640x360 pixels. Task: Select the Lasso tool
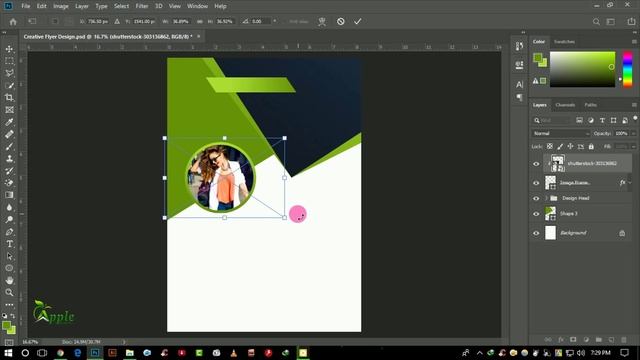[x=9, y=73]
